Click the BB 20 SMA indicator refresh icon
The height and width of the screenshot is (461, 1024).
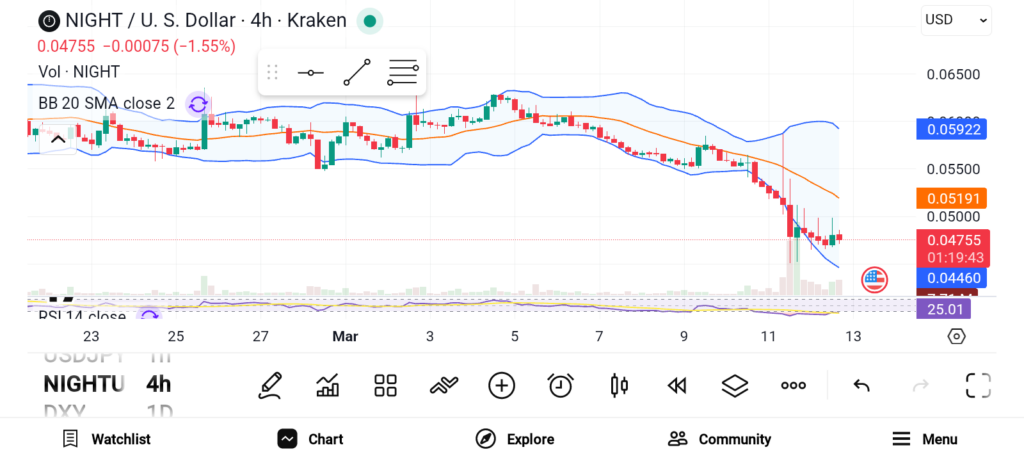[x=198, y=104]
